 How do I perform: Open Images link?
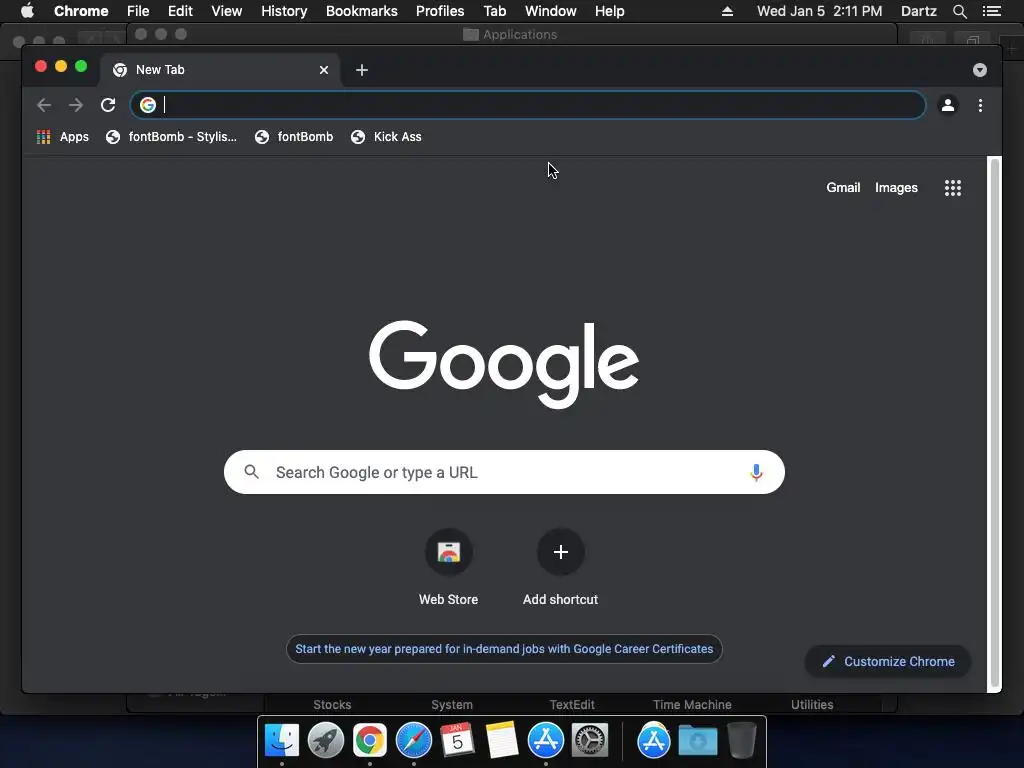point(896,187)
